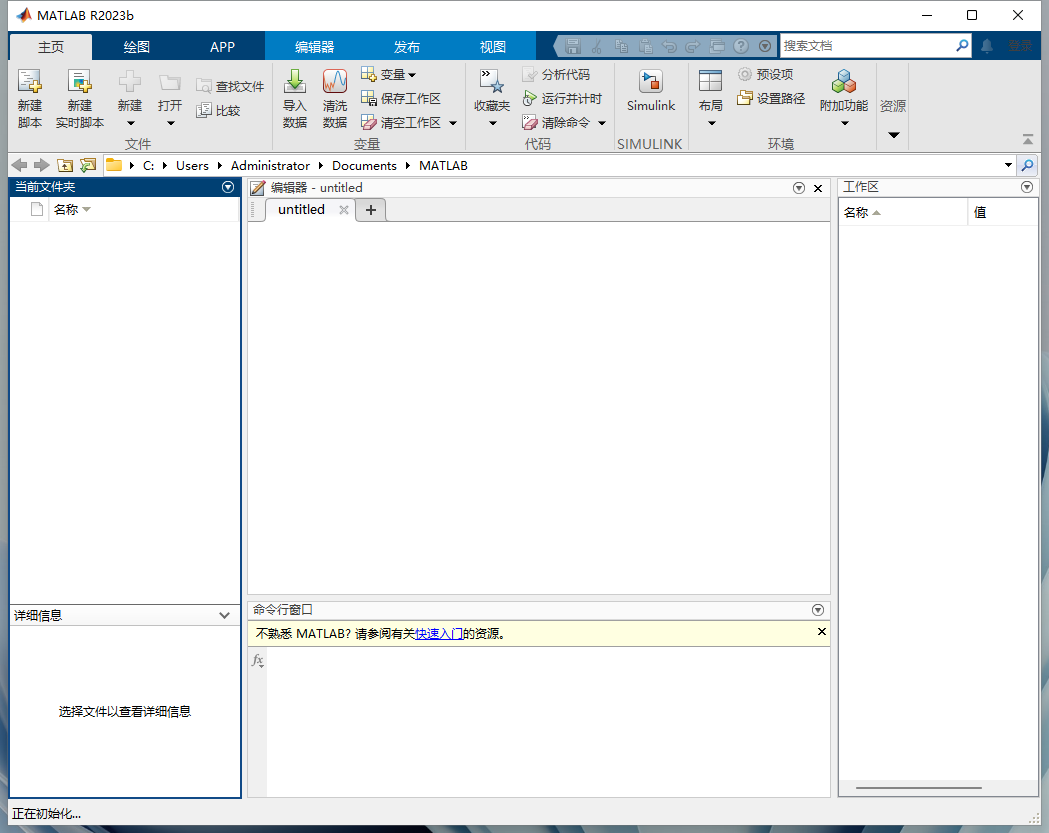Click the up one folder level icon
Viewport: 1049px width, 833px height.
[x=65, y=165]
